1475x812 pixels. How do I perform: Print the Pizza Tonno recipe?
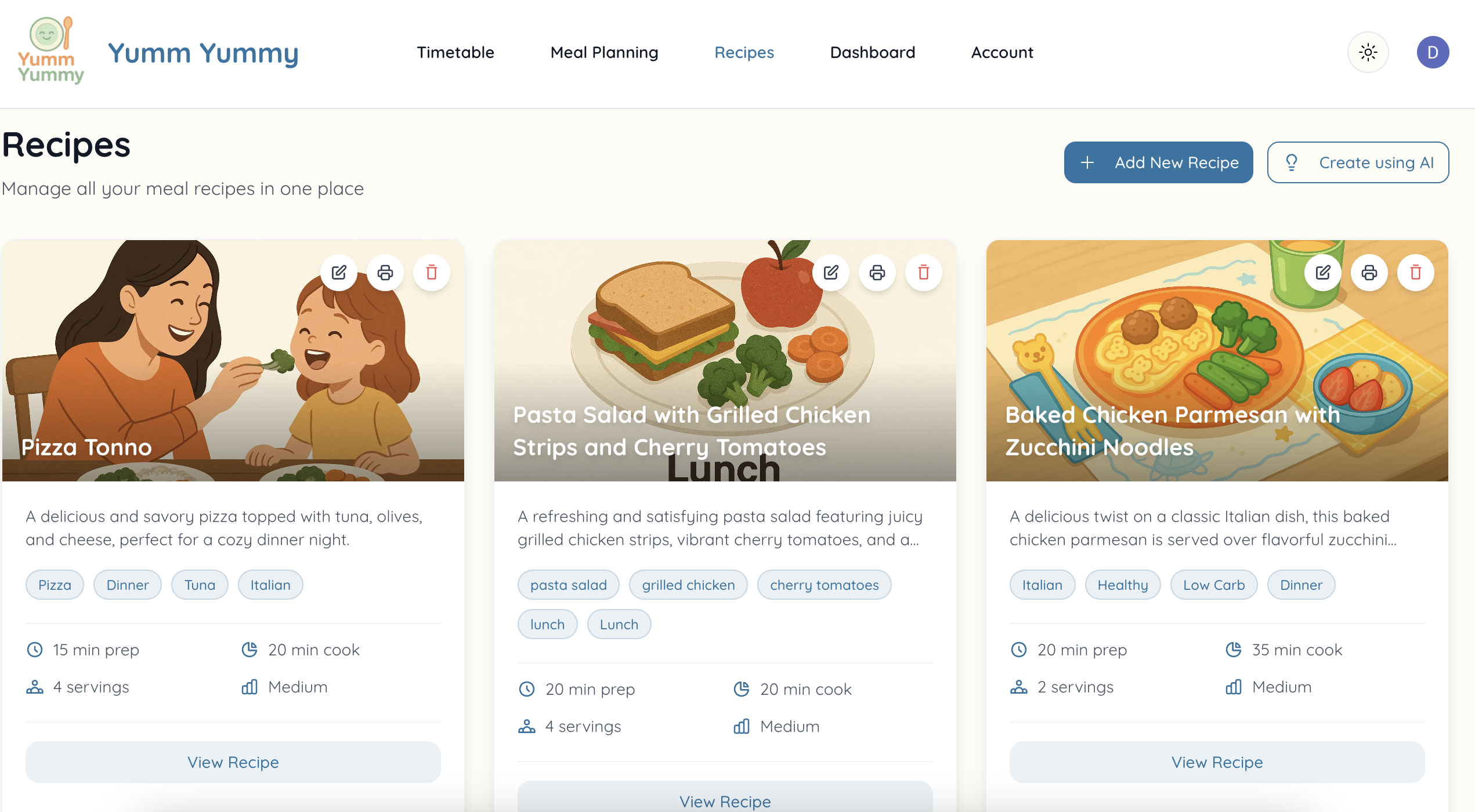(x=385, y=273)
